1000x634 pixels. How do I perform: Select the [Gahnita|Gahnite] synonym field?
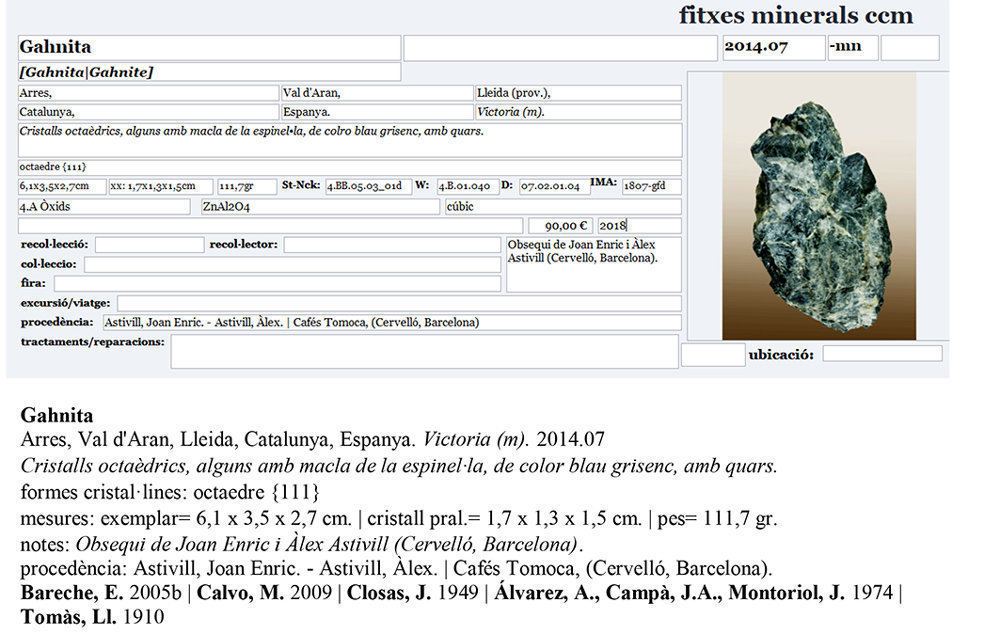point(209,71)
